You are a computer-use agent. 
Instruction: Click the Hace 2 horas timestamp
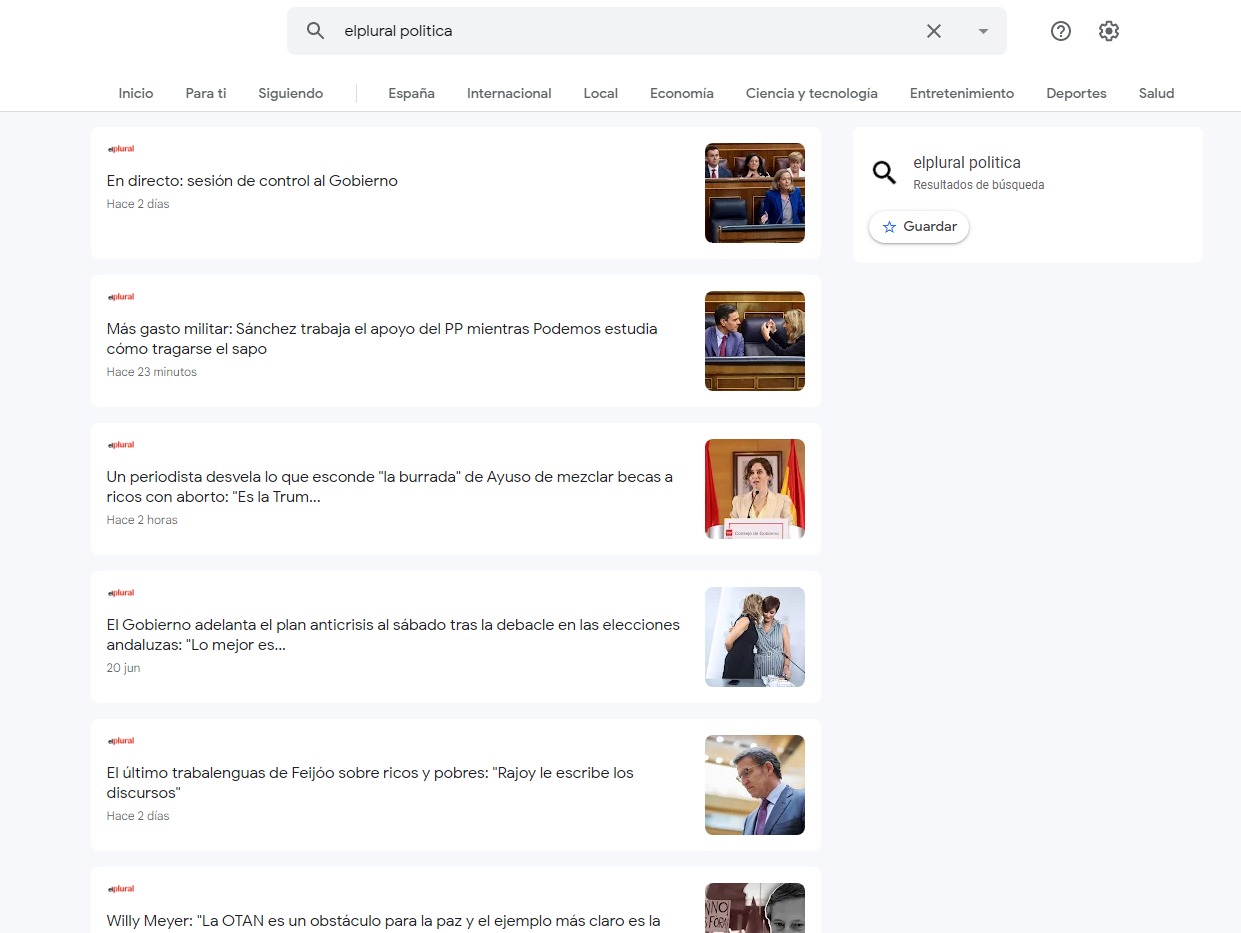tap(142, 520)
